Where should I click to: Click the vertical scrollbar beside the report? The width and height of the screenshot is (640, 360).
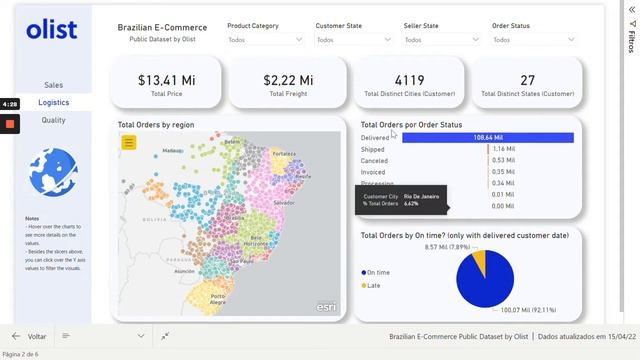(622, 155)
